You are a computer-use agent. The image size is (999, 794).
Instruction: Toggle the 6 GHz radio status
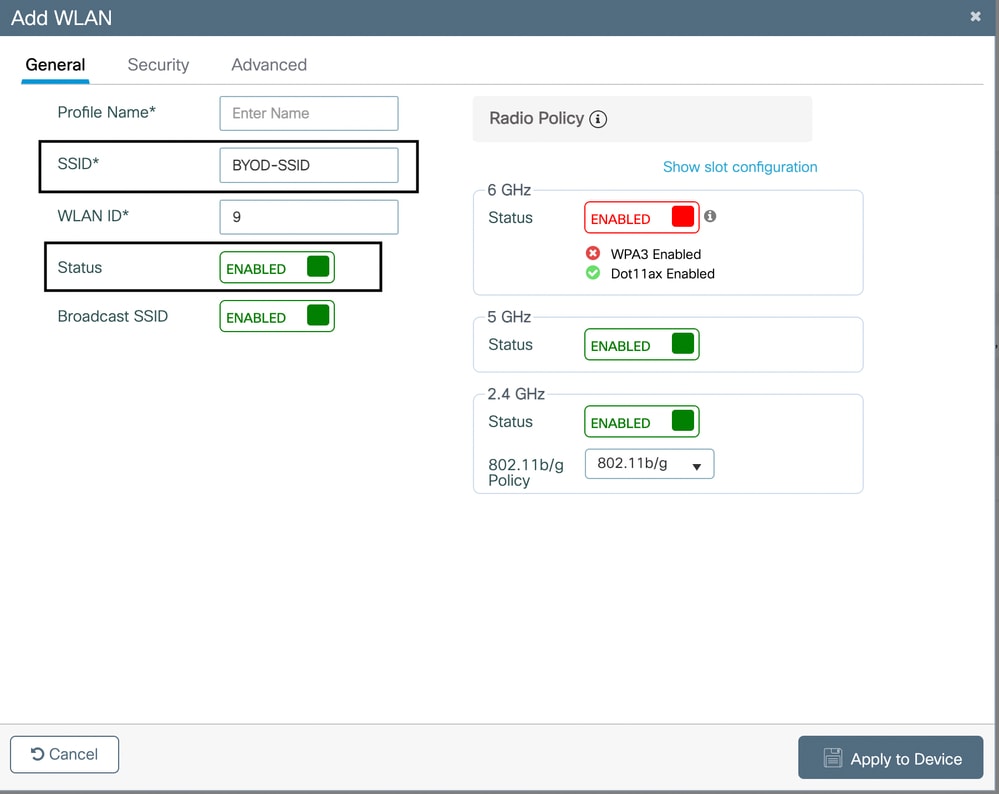tap(641, 216)
